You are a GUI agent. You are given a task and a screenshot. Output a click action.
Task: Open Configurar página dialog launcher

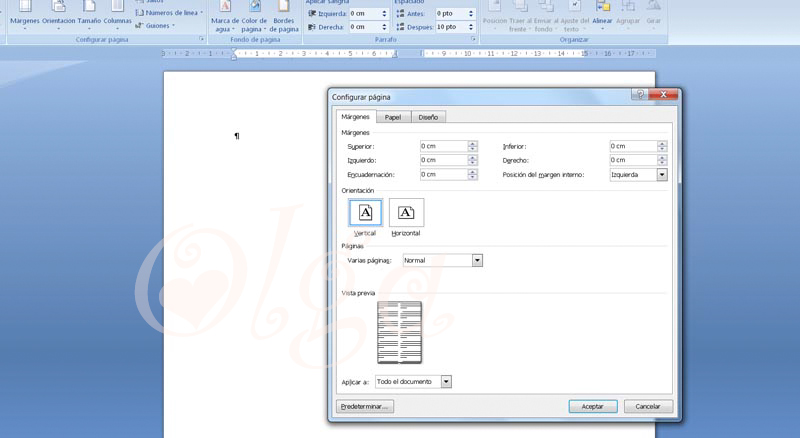tap(202, 39)
